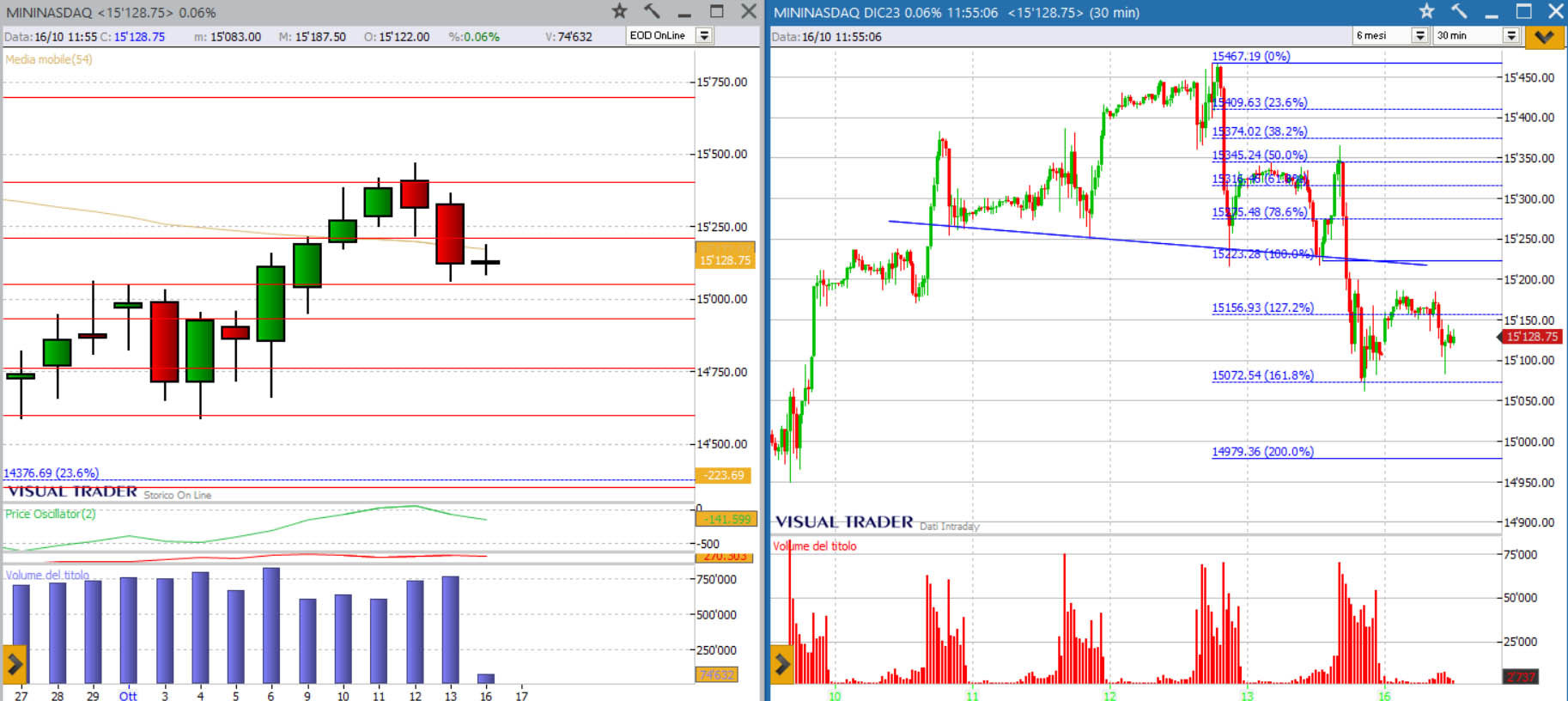Click yellow arrow button in left volume panel
1568x701 pixels.
point(15,663)
